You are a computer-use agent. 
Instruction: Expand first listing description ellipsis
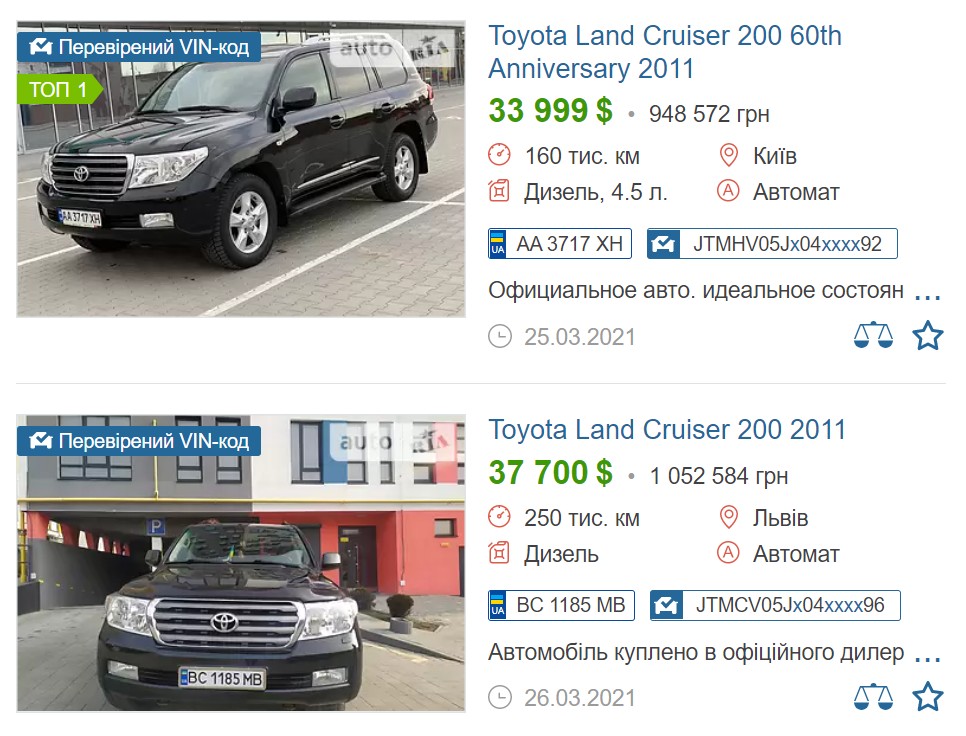click(x=927, y=297)
